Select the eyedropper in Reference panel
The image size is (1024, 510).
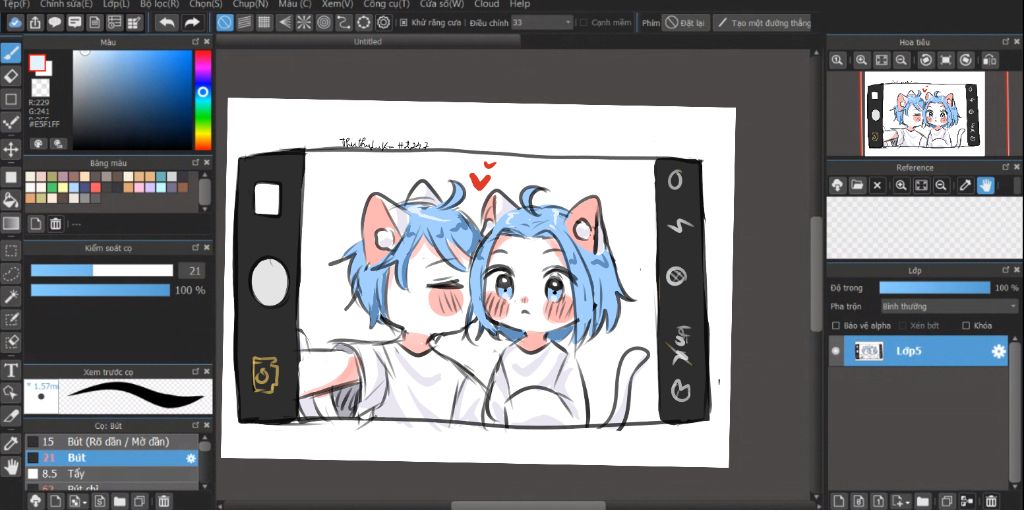965,185
